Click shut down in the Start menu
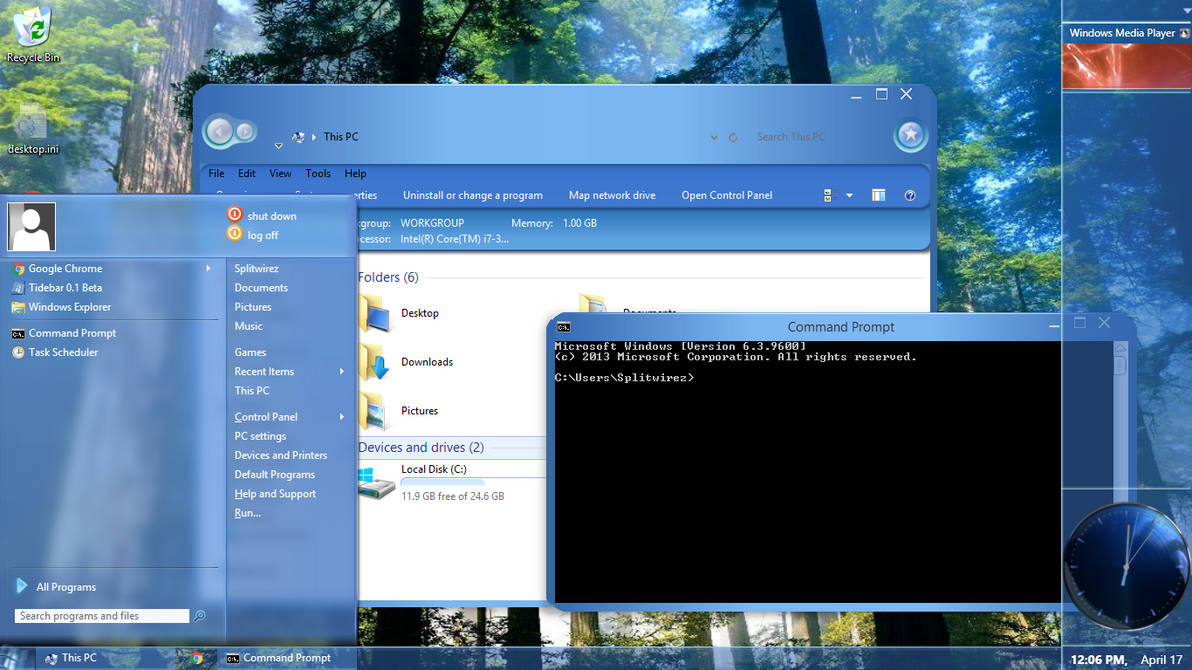1192x670 pixels. coord(269,215)
